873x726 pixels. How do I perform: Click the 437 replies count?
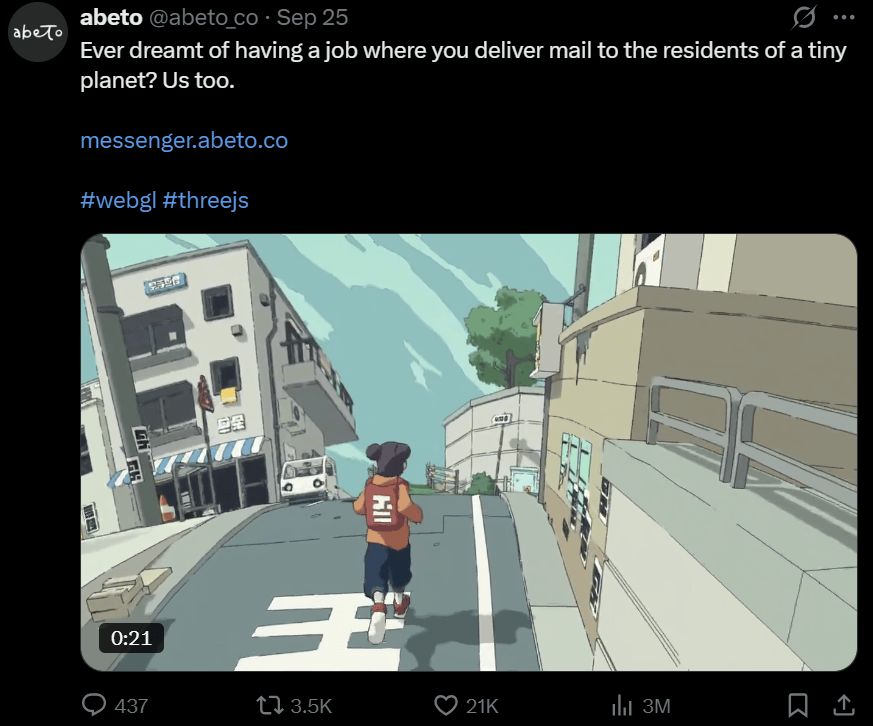tap(131, 706)
